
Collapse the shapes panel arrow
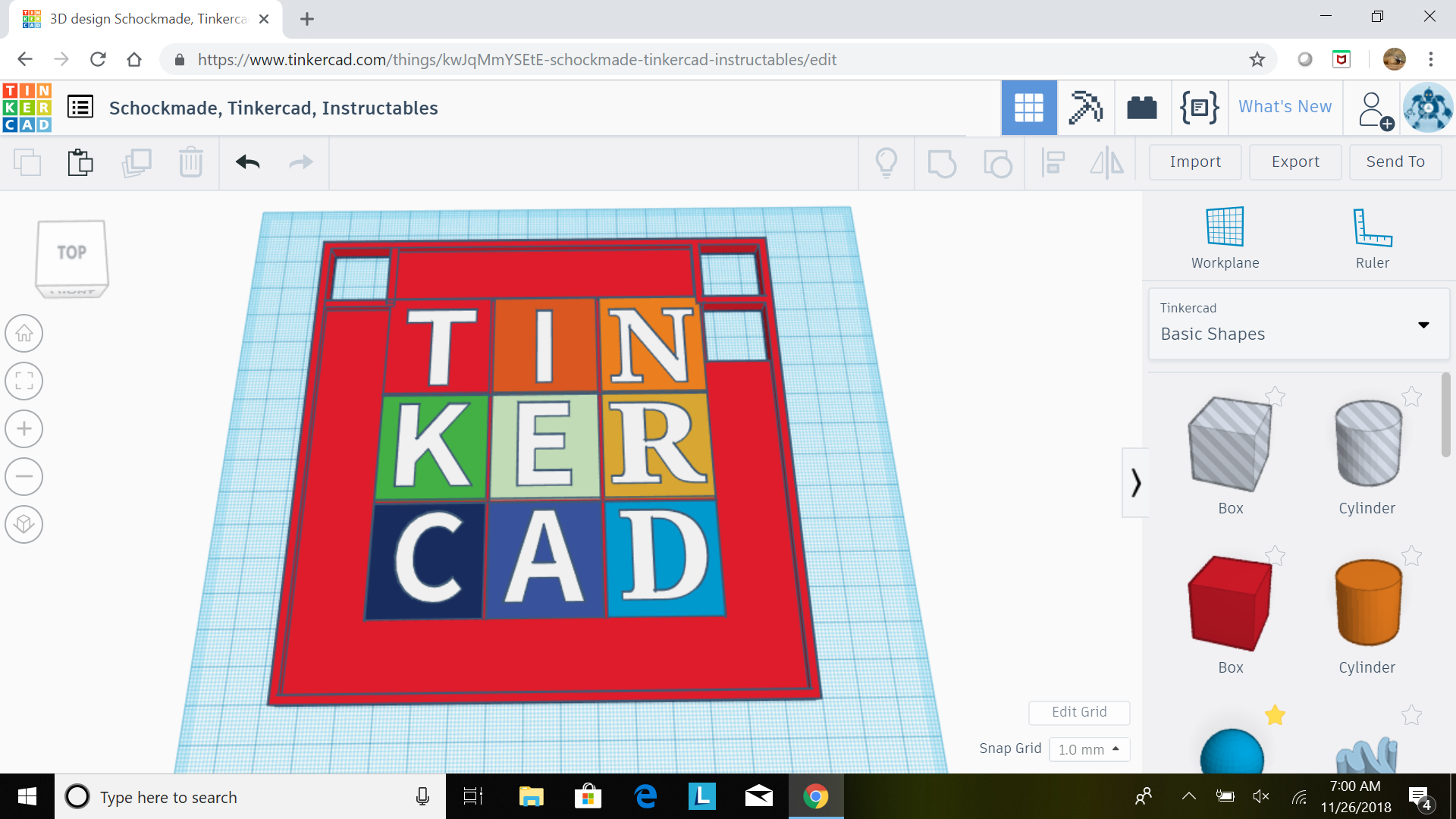pos(1135,482)
